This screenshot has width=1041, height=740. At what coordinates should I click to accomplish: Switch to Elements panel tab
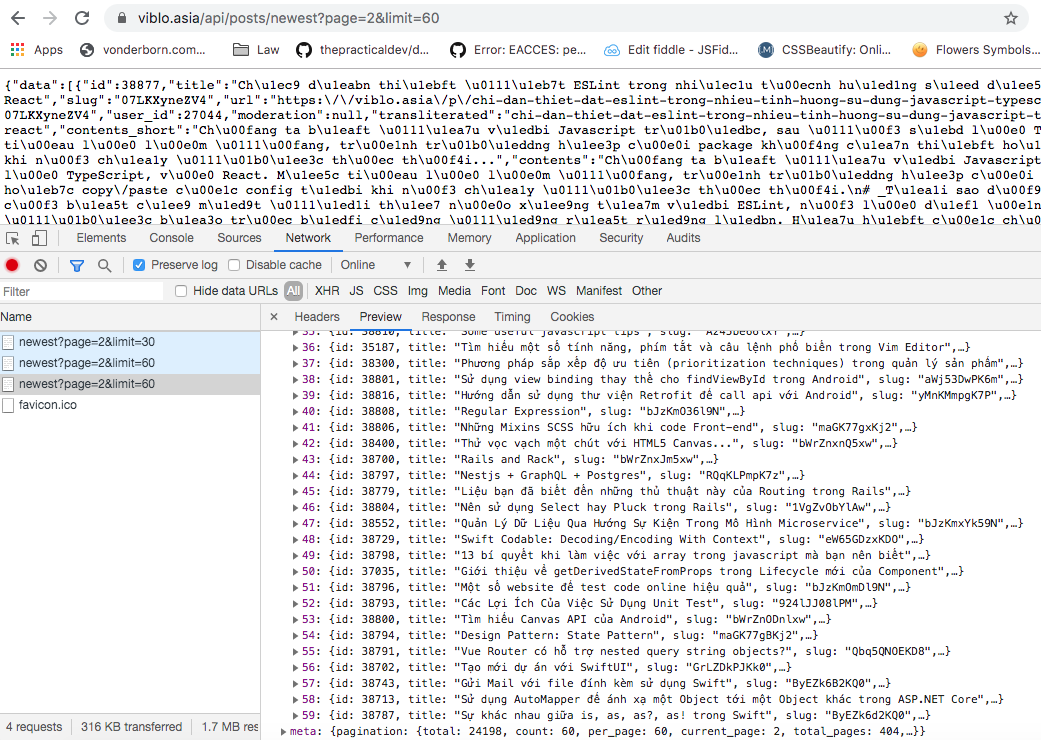click(x=101, y=238)
